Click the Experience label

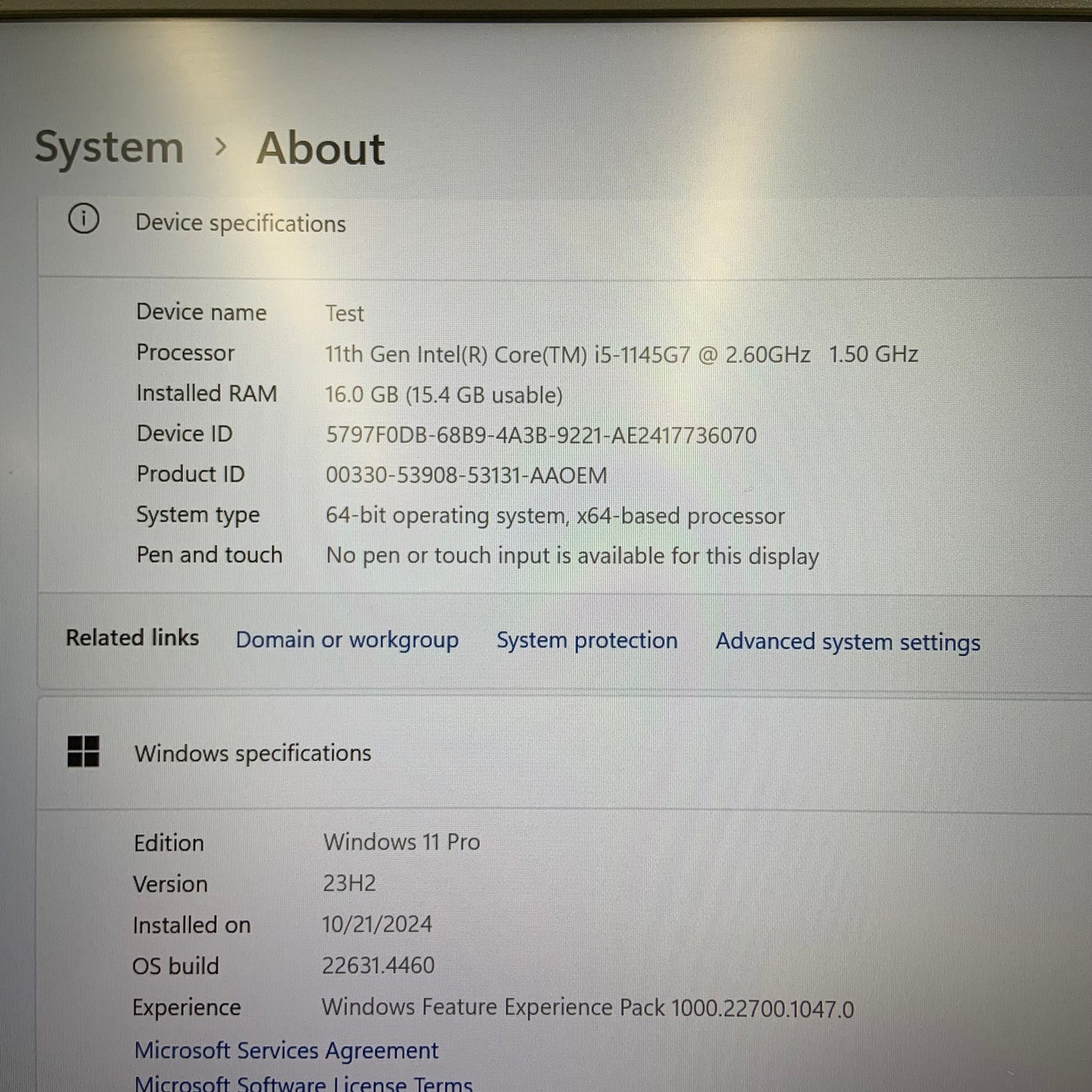pos(187,1008)
